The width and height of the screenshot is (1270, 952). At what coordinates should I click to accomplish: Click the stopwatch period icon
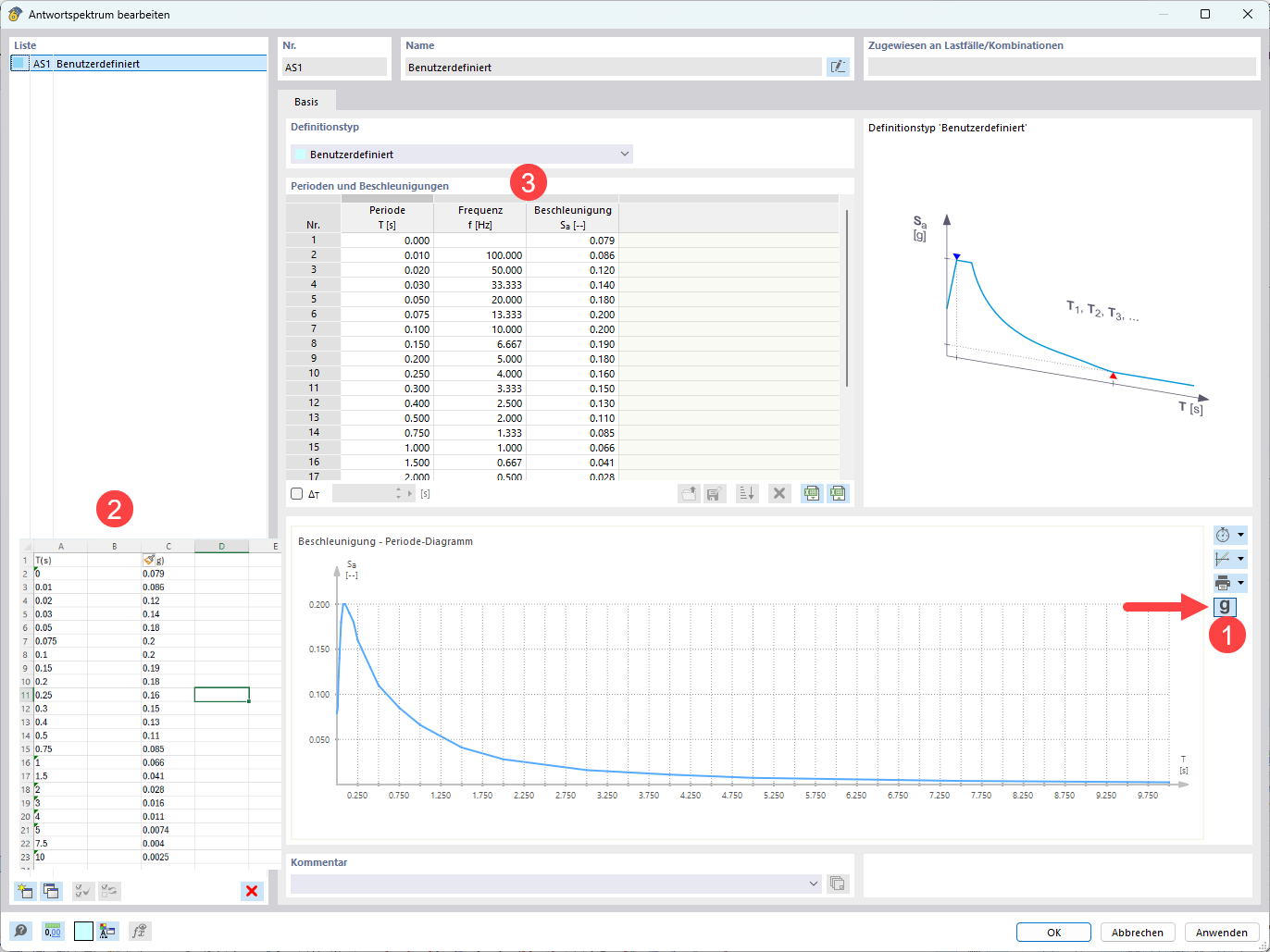[1223, 535]
